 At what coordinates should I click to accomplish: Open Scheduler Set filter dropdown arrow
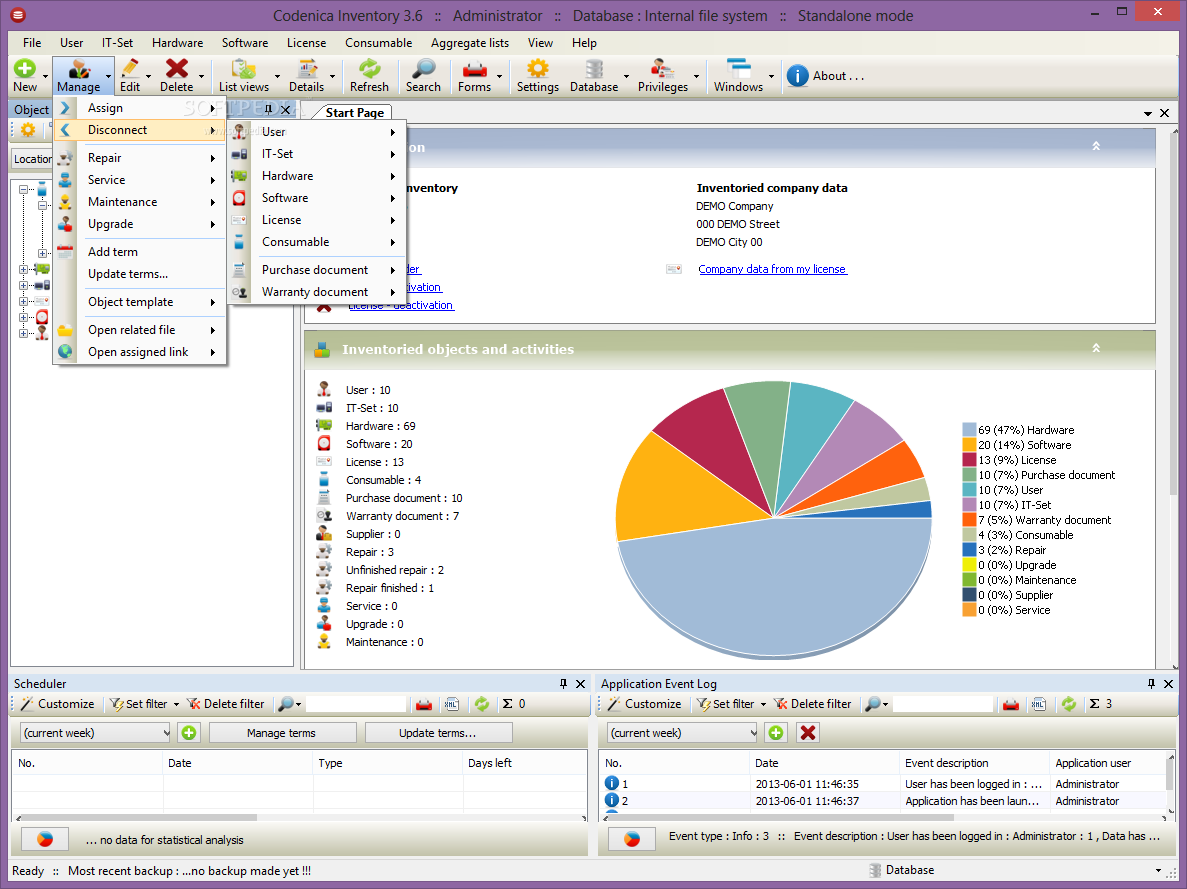(176, 704)
